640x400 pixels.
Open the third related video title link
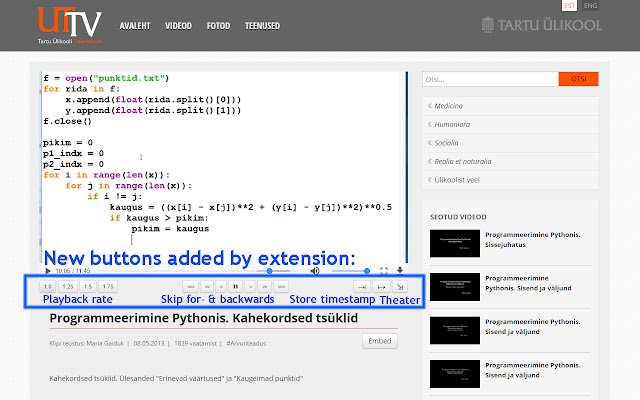point(533,327)
